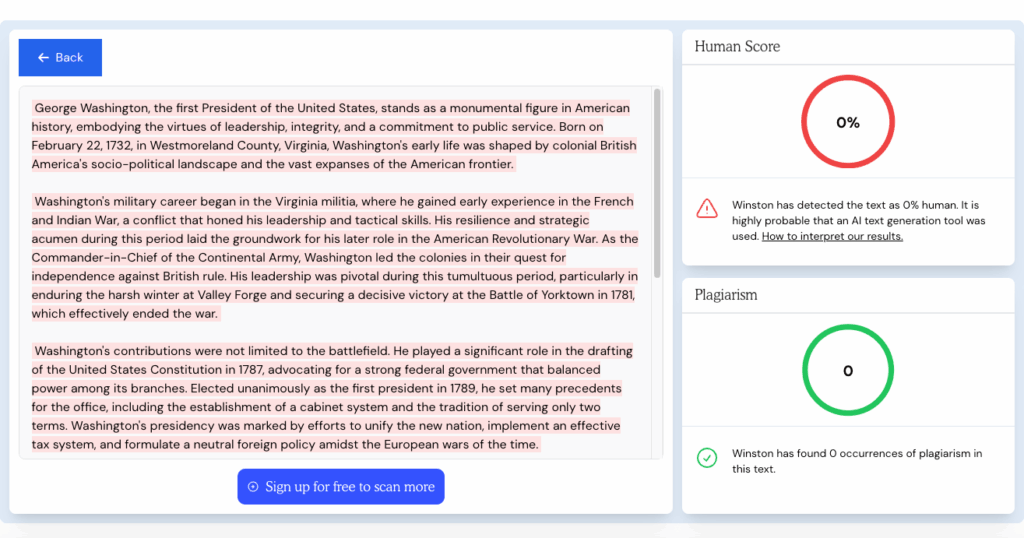The image size is (1024, 538).
Task: Open How to interpret our results link
Action: (832, 236)
